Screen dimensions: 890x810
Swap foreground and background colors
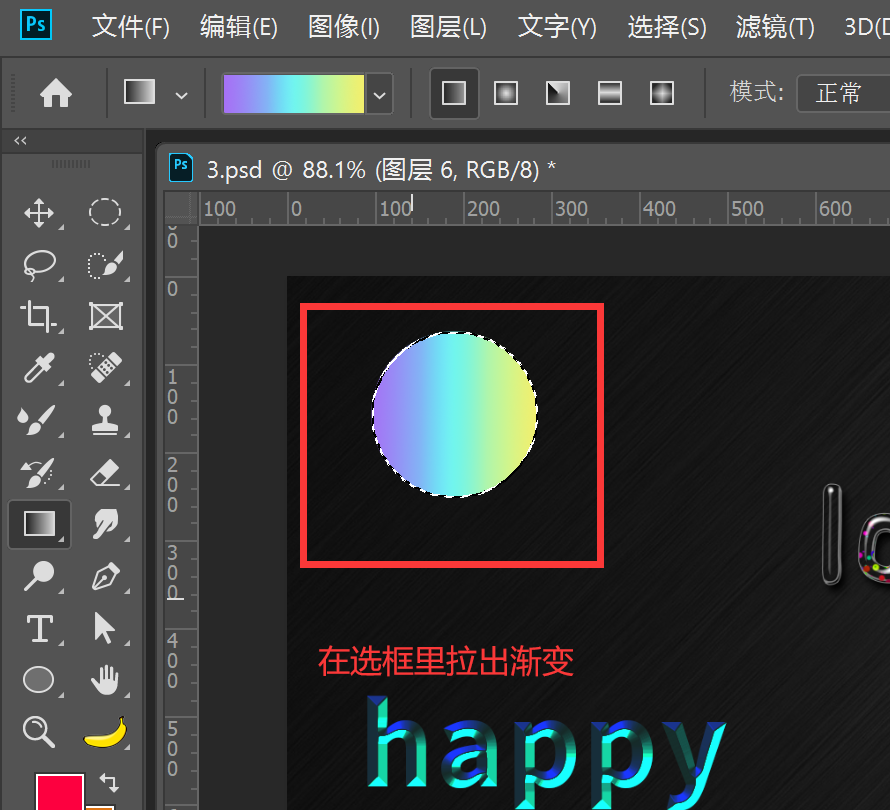click(110, 783)
